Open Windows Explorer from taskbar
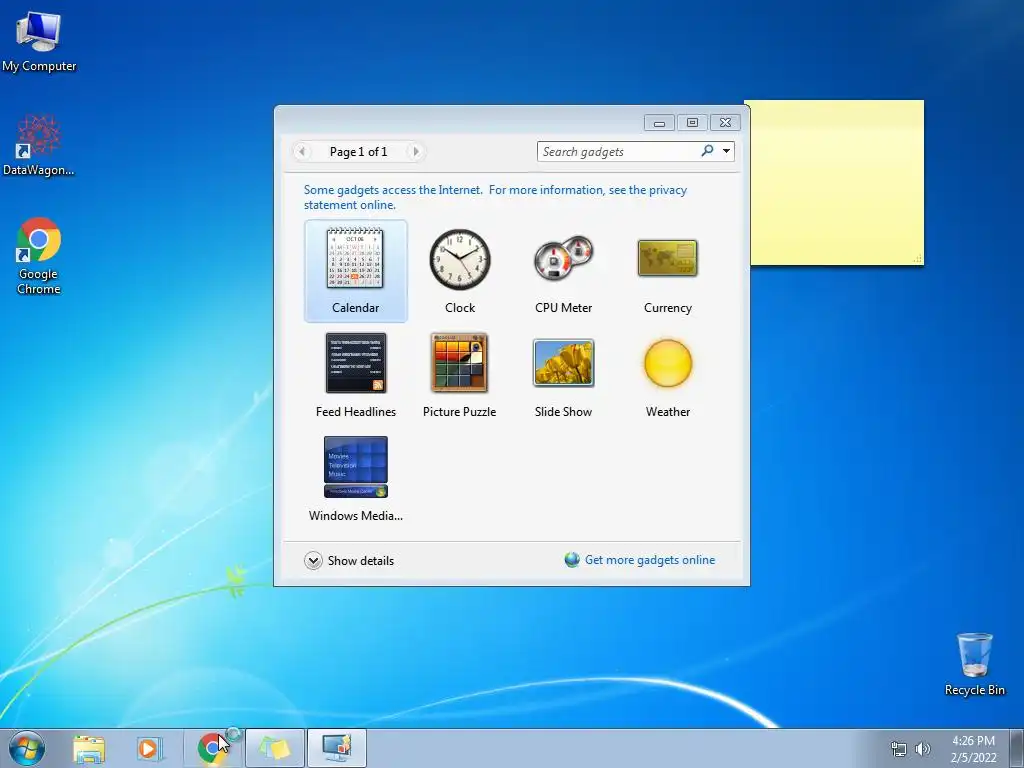The image size is (1024, 768). (x=89, y=748)
